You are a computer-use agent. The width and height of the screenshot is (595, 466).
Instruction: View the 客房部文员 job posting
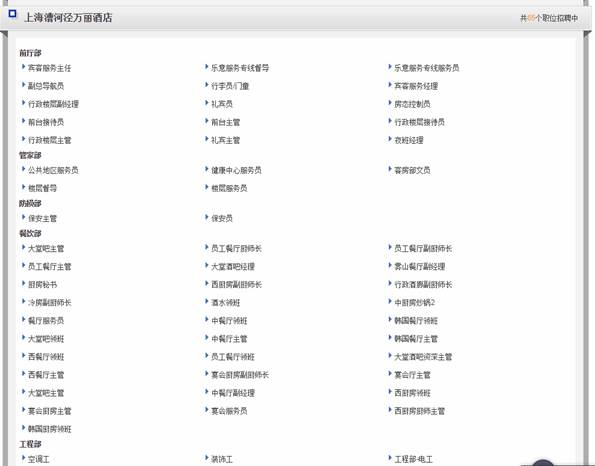coord(412,170)
